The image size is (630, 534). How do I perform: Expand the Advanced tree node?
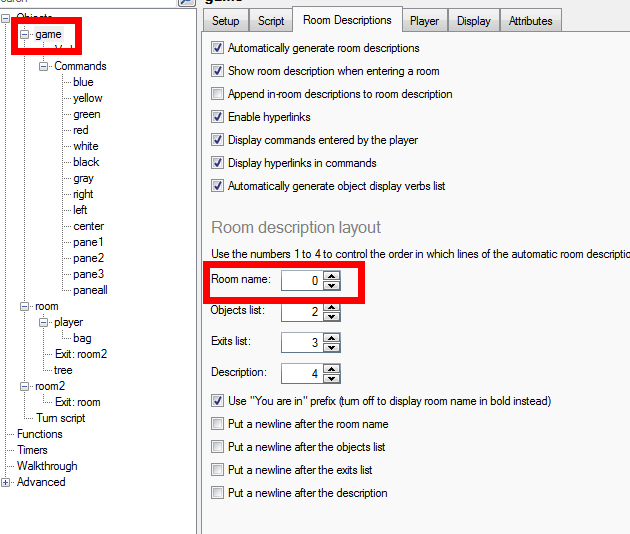(x=8, y=482)
